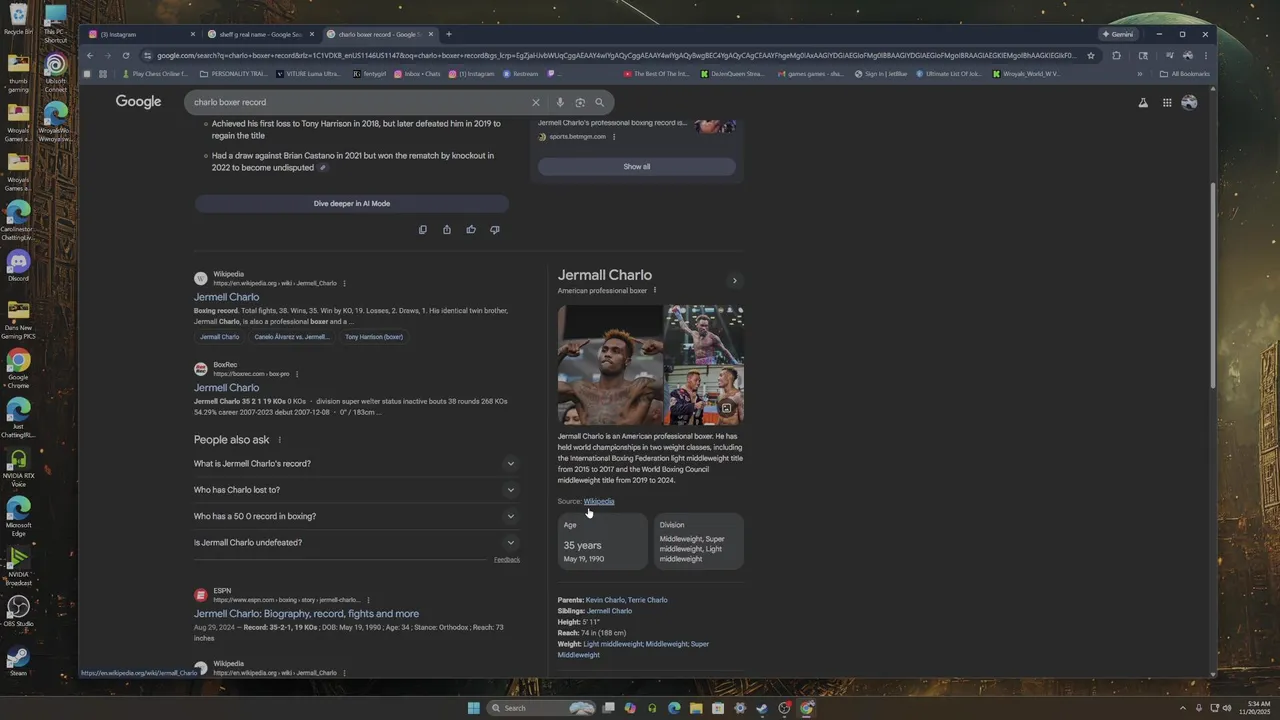This screenshot has width=1280, height=720.
Task: Open ESPN Jermell Charlo biography link
Action: pos(306,614)
